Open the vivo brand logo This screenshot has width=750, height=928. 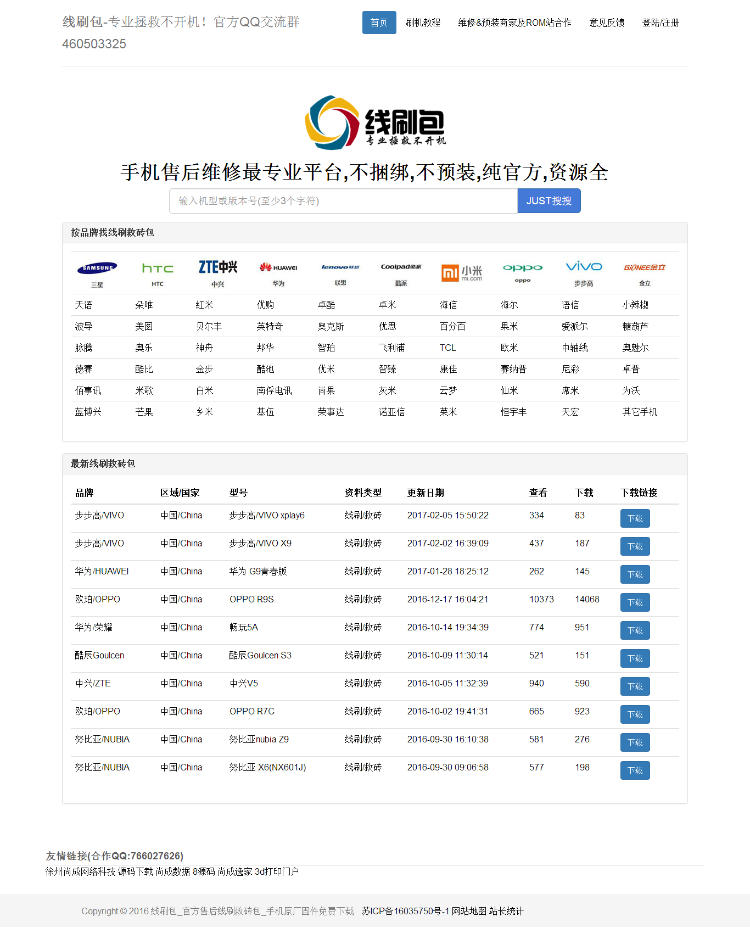(x=584, y=266)
